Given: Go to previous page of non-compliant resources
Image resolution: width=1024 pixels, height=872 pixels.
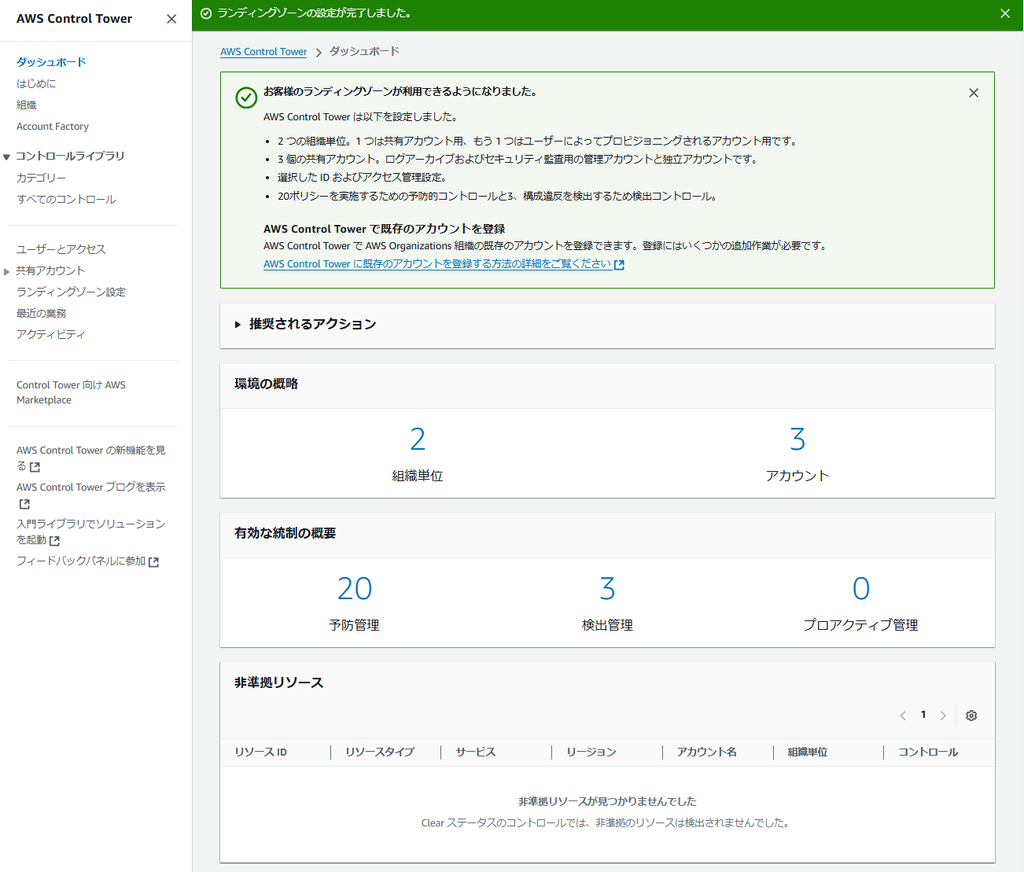Looking at the screenshot, I should point(903,715).
